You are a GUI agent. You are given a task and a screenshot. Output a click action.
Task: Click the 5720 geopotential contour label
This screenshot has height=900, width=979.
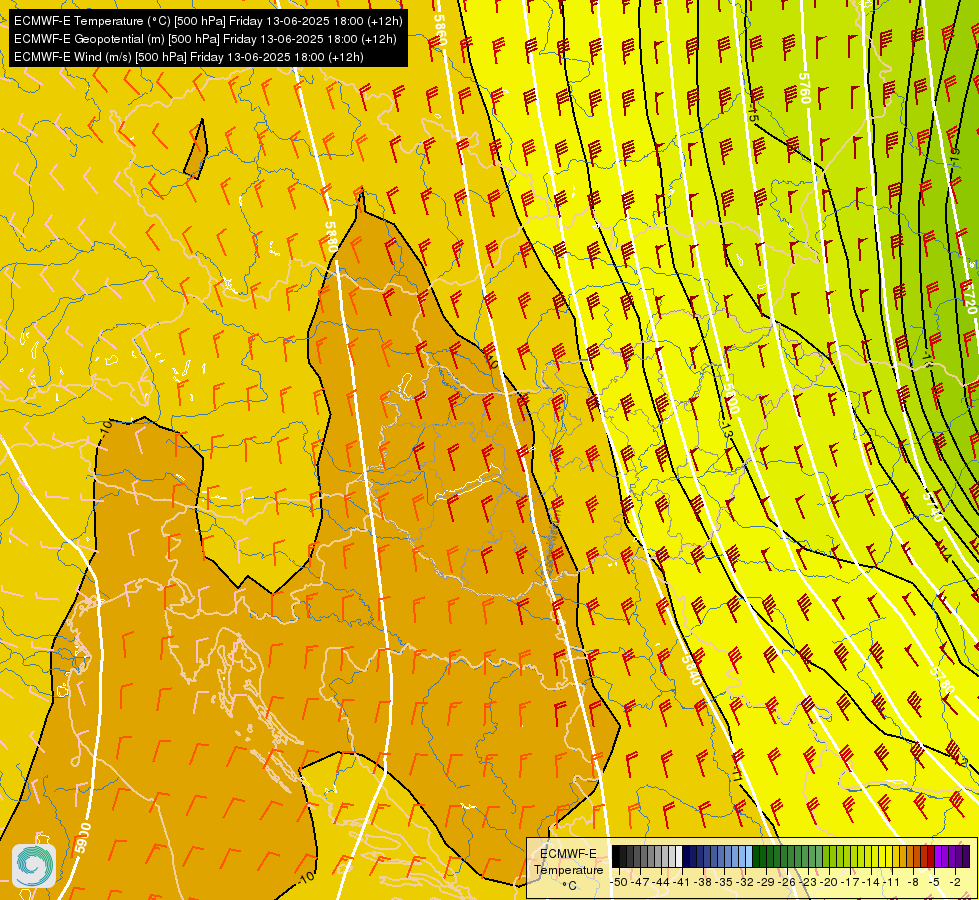pos(968,297)
